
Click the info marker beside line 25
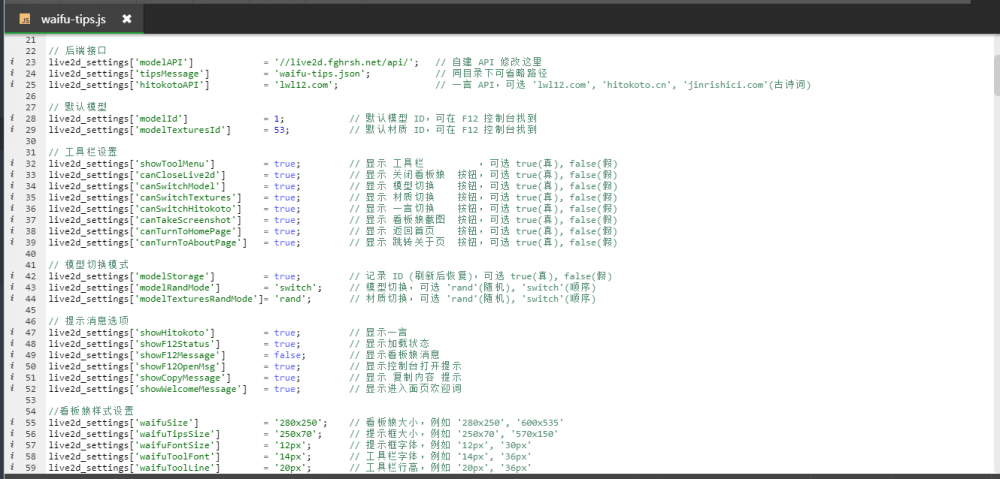click(x=10, y=85)
